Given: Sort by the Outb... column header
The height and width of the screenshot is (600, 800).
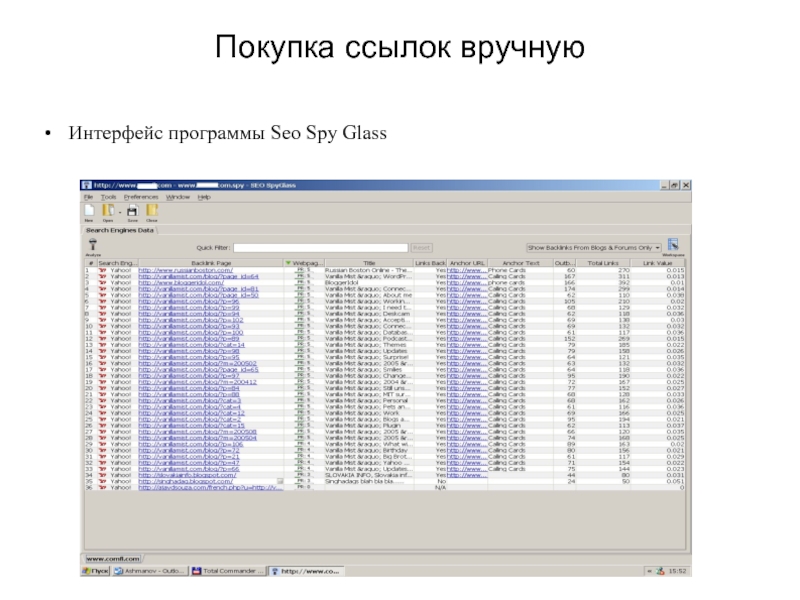Looking at the screenshot, I should click(x=565, y=263).
